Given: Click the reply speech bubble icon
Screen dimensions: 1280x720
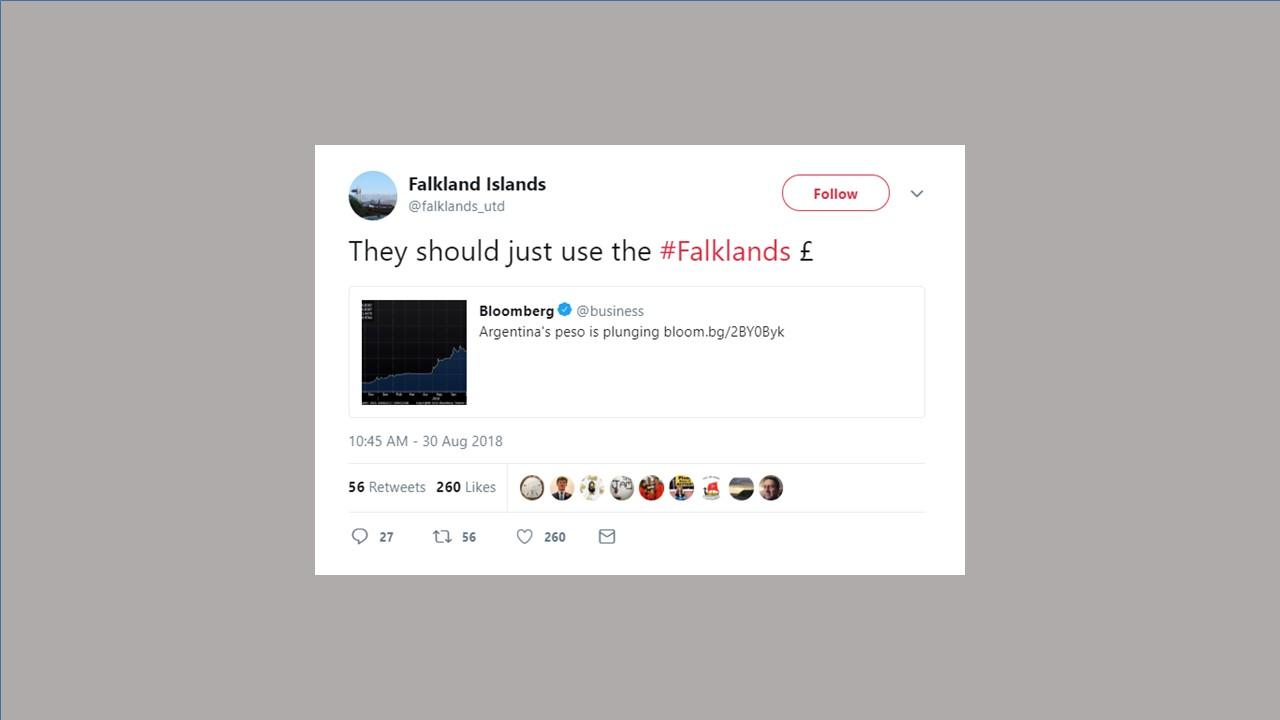Looking at the screenshot, I should tap(360, 537).
